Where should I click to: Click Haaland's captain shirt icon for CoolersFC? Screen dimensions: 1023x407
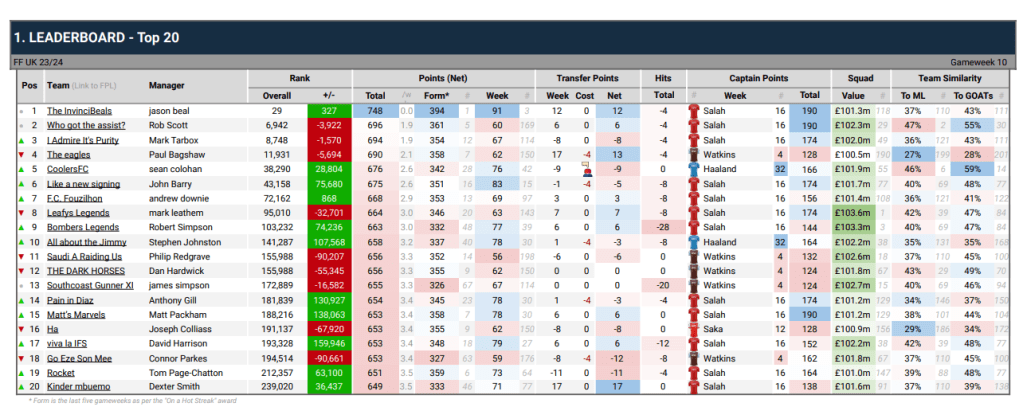(x=693, y=169)
